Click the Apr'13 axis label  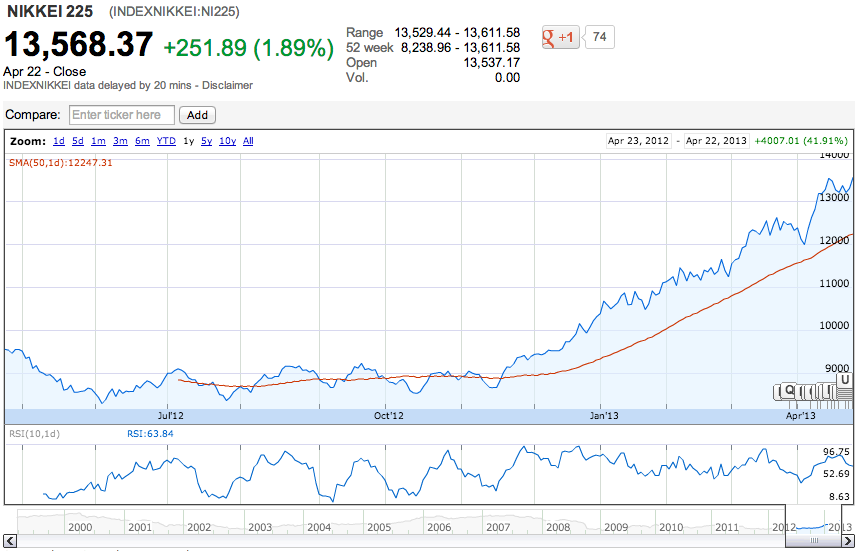click(x=800, y=416)
